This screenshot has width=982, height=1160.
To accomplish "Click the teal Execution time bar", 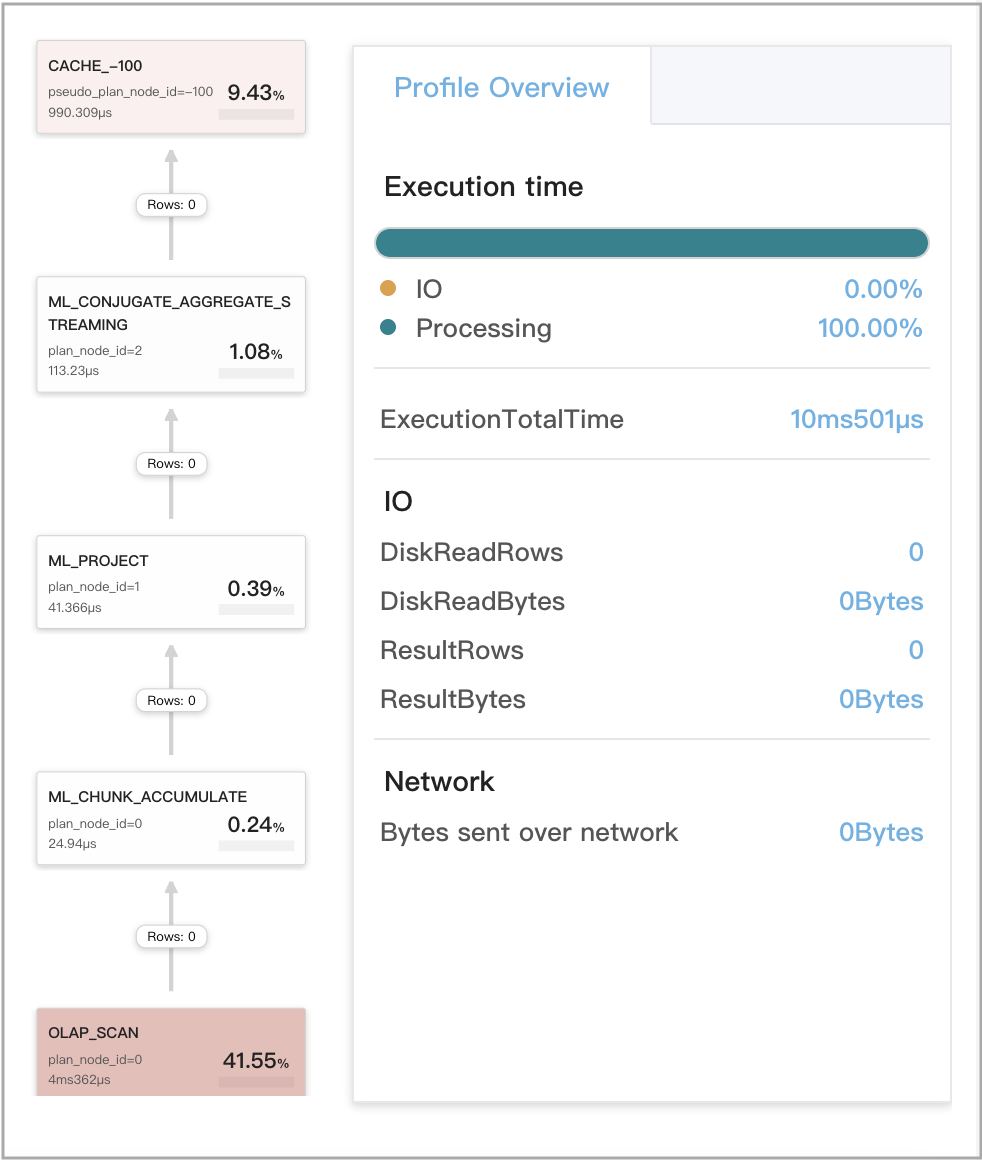I will pyautogui.click(x=651, y=242).
